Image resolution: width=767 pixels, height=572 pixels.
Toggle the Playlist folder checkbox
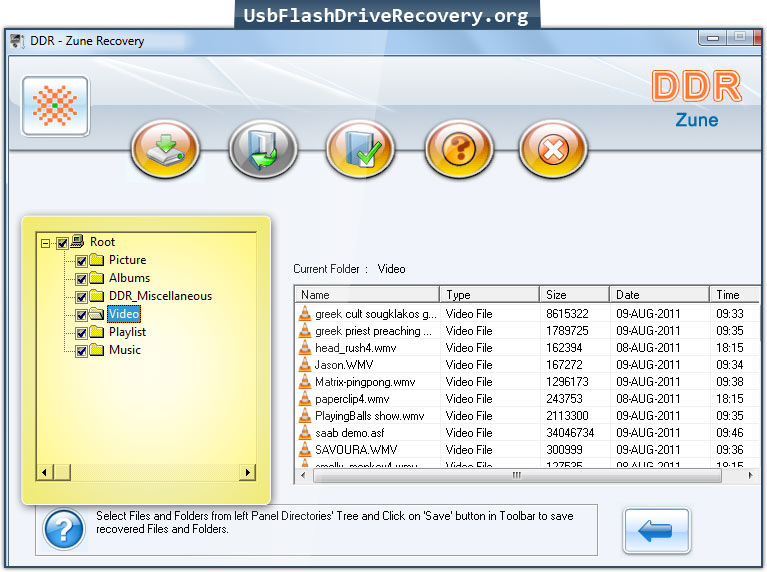81,333
